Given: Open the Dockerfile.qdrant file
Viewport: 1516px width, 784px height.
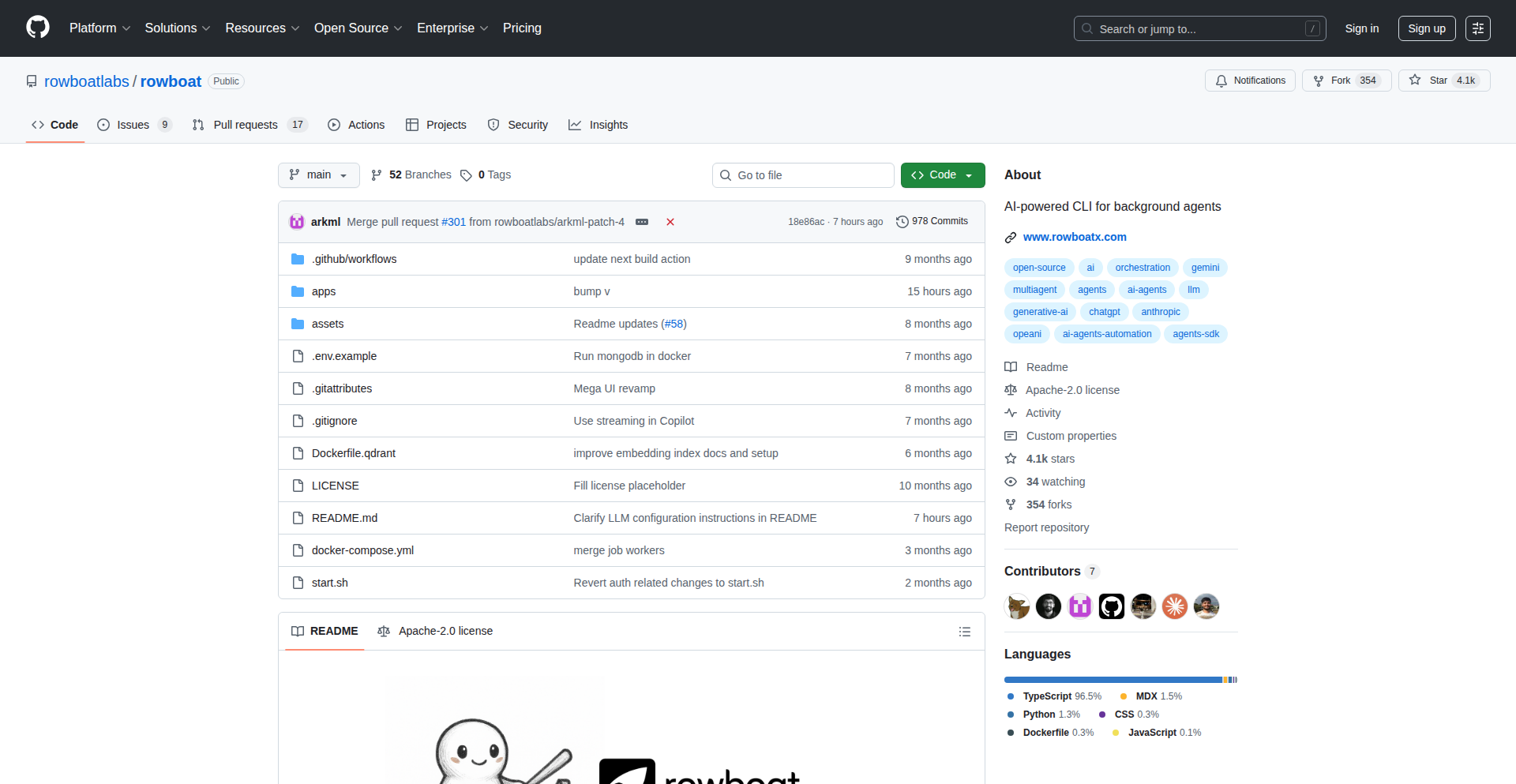Looking at the screenshot, I should (354, 453).
